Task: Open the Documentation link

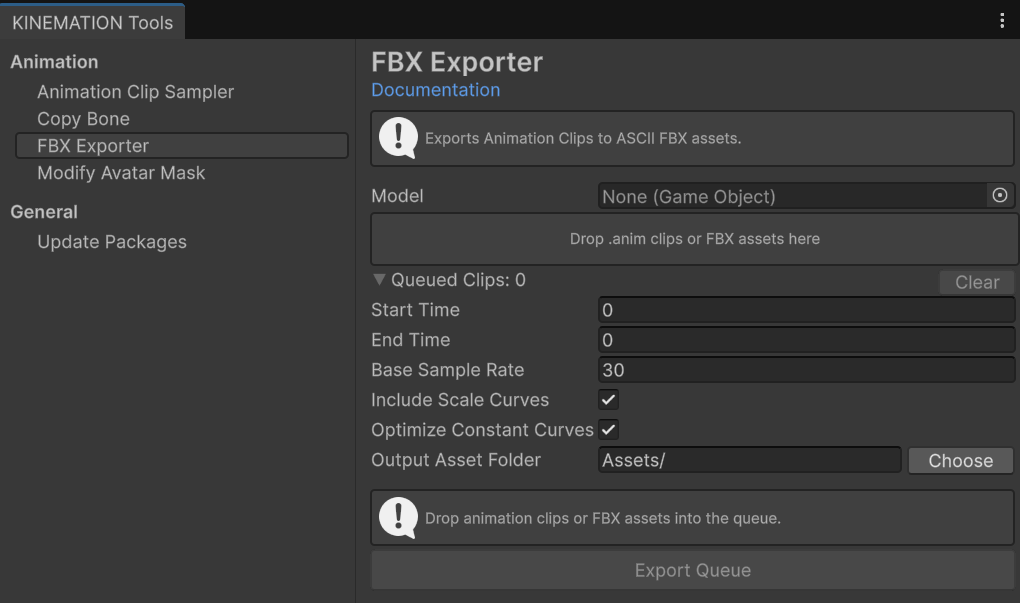Action: [436, 90]
